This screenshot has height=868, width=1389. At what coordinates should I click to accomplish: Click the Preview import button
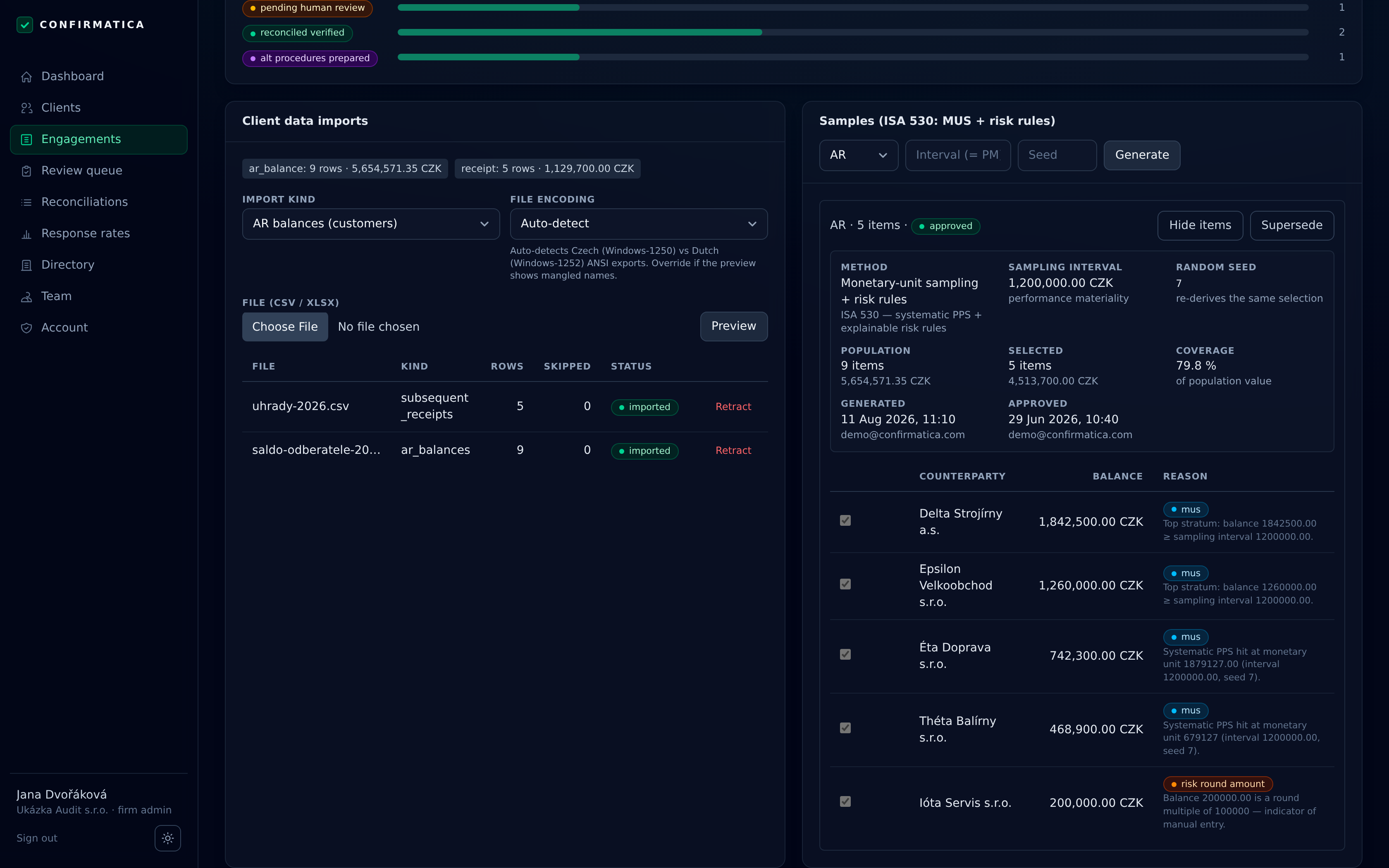(733, 326)
